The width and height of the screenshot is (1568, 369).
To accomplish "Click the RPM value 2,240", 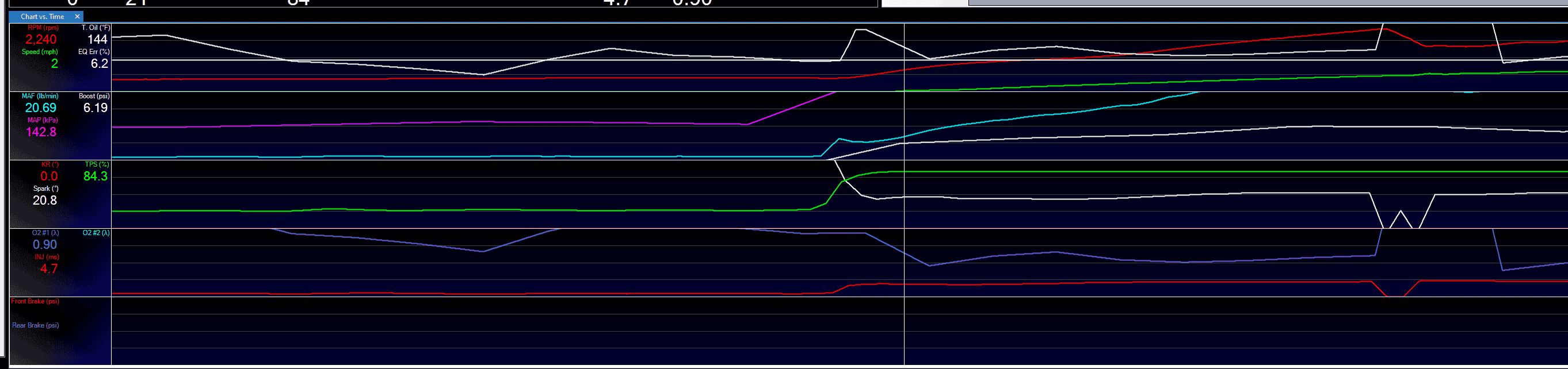I will [x=41, y=40].
